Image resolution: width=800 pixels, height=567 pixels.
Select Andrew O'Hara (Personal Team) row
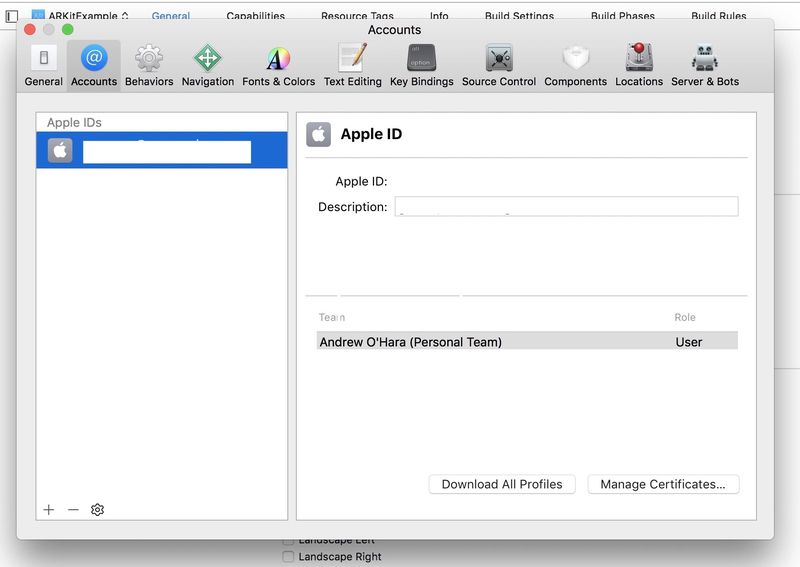pos(527,341)
